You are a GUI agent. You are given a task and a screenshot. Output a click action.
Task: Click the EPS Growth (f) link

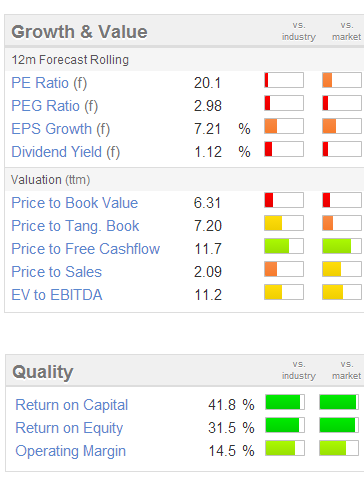[61, 129]
